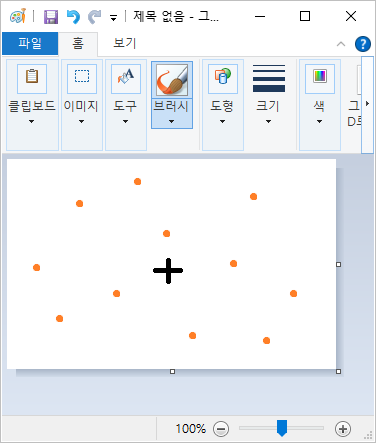This screenshot has width=376, height=443.
Task: Minimize the Paint window
Action: [260, 16]
